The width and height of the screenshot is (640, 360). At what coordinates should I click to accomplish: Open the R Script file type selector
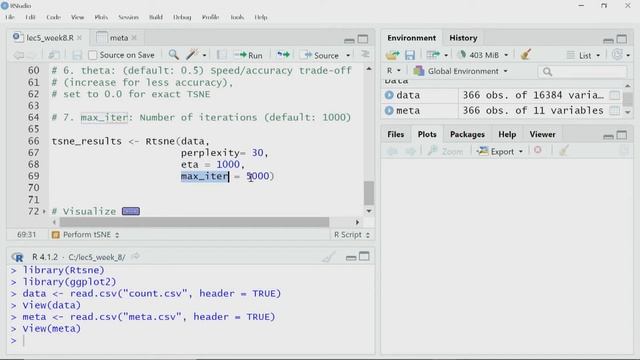[351, 235]
